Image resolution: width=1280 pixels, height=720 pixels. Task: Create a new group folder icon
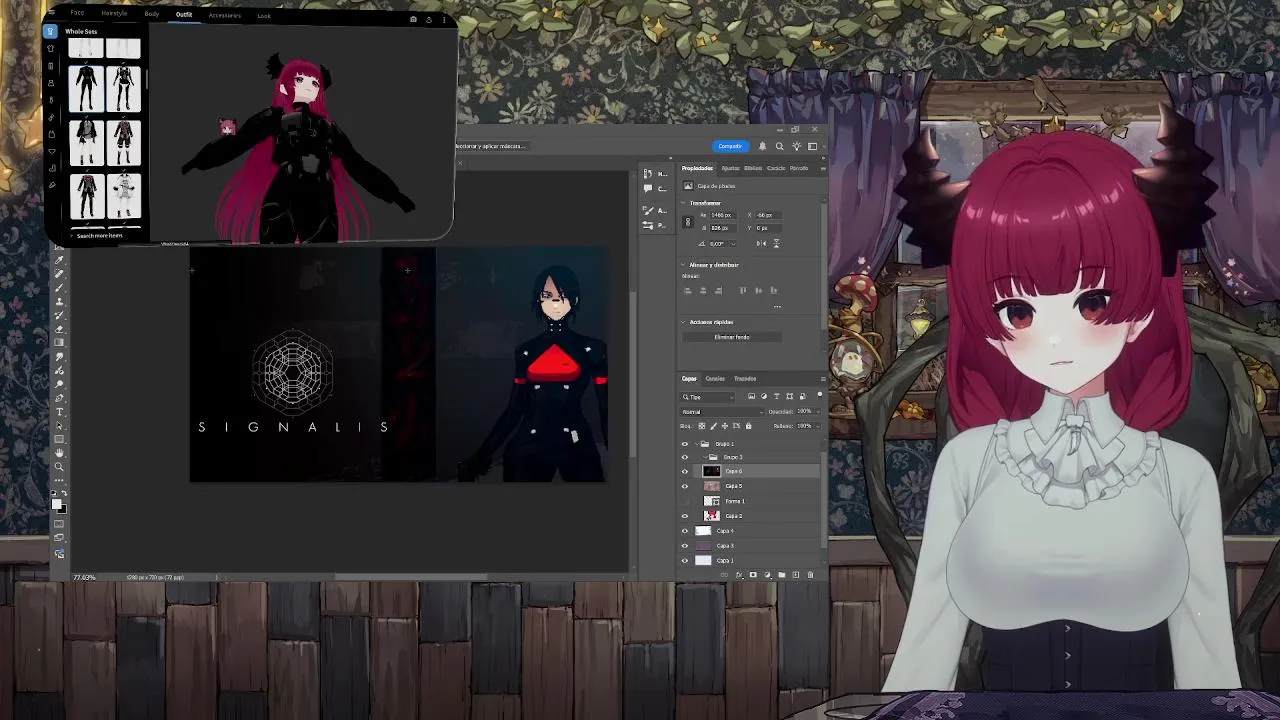pos(782,575)
